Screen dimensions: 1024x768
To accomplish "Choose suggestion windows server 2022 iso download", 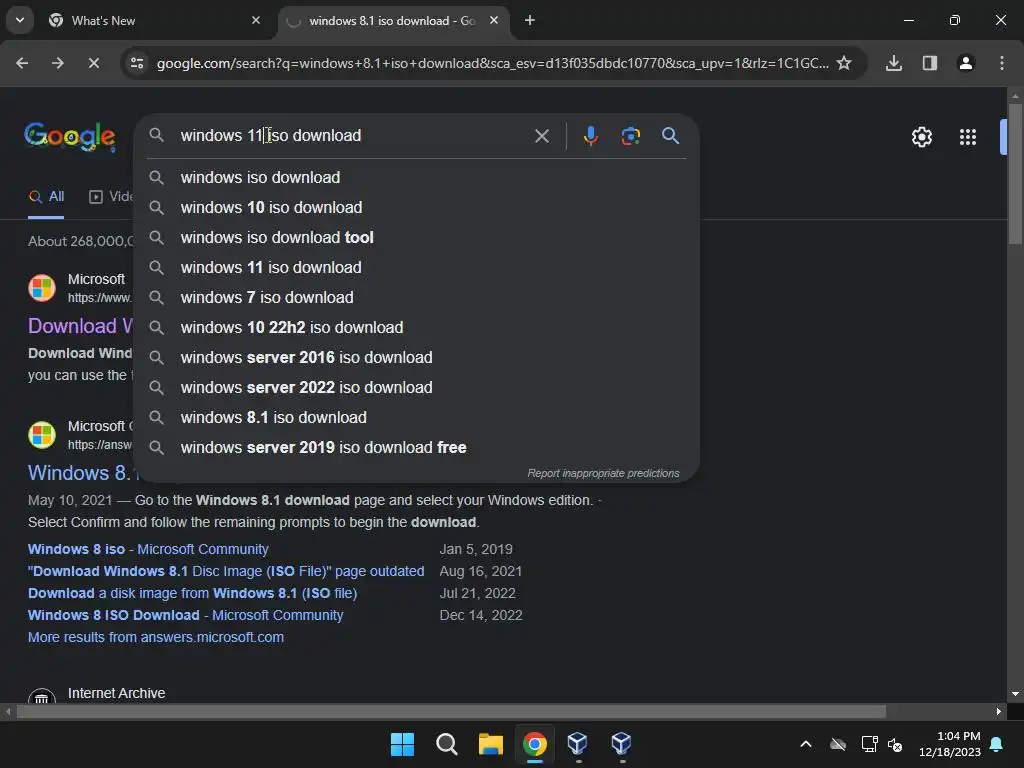I will click(x=417, y=387).
